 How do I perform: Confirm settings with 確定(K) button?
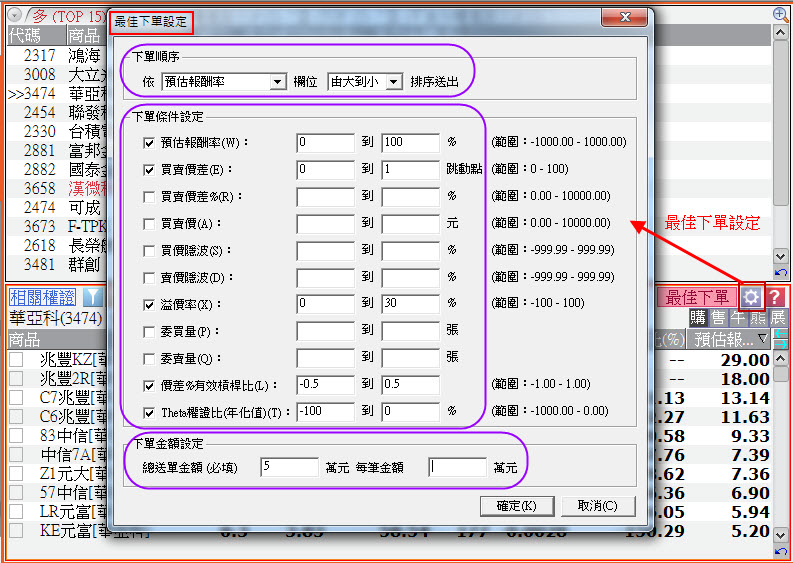[517, 505]
